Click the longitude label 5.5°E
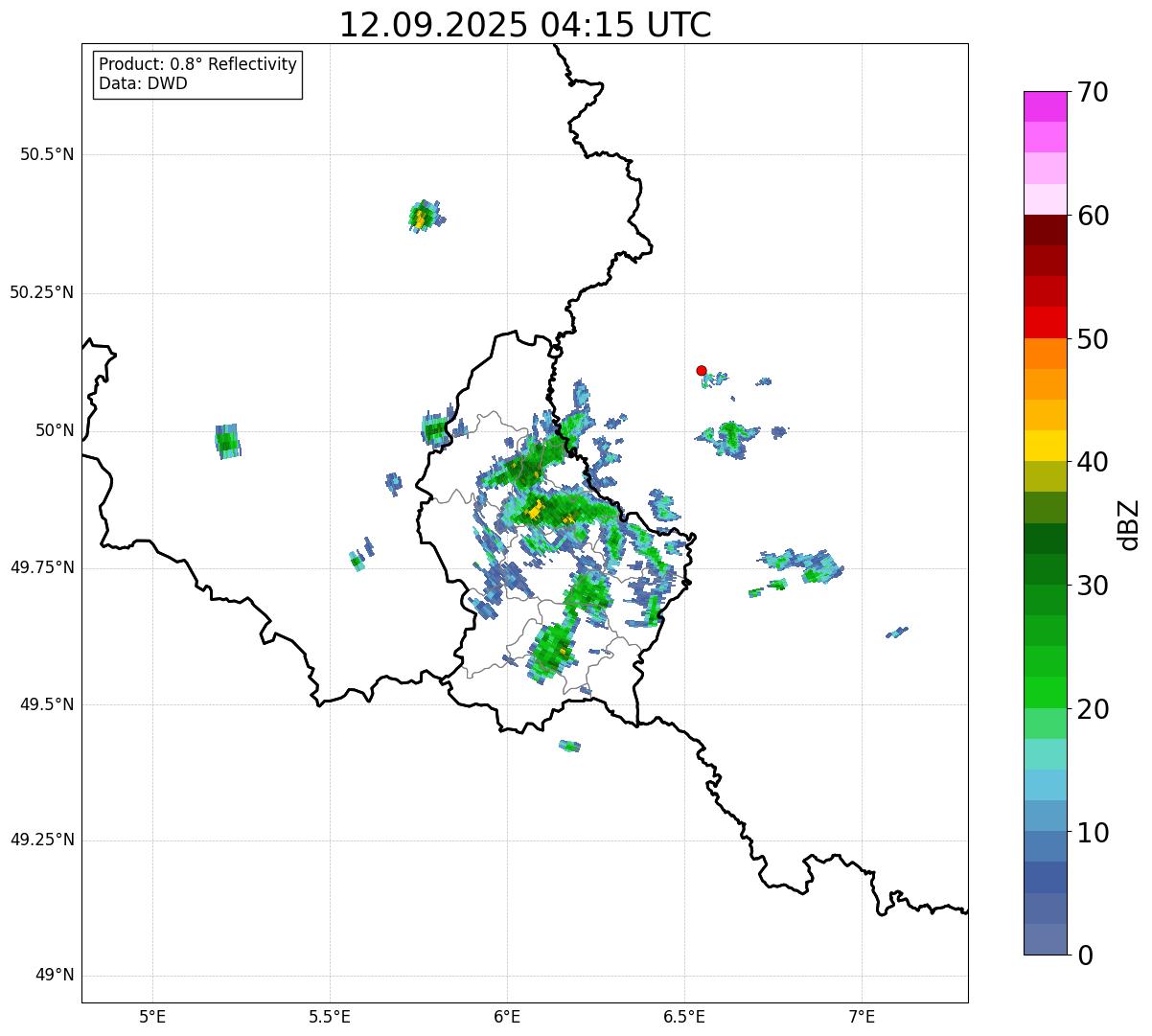The width and height of the screenshot is (1152, 1036). click(330, 1016)
